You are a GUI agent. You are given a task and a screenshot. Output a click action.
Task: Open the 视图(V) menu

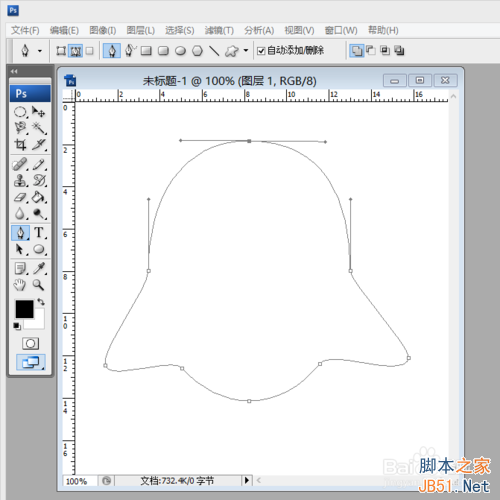coord(299,30)
